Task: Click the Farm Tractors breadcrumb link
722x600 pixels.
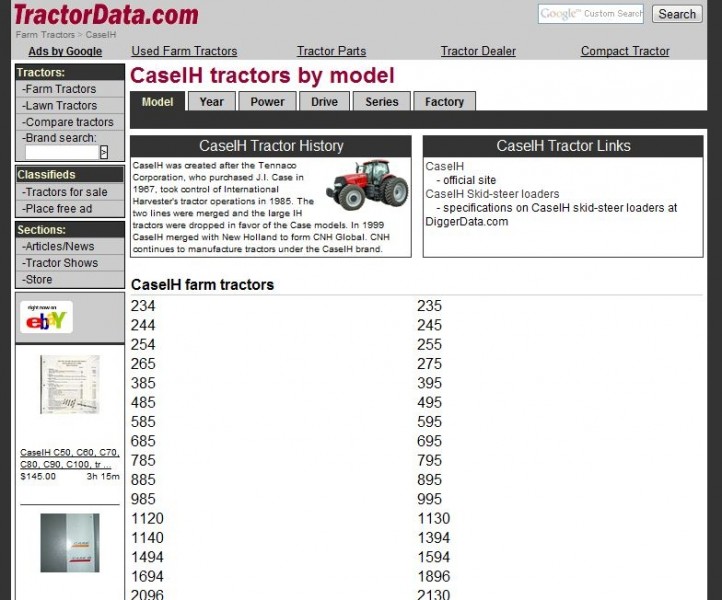Action: (x=46, y=35)
